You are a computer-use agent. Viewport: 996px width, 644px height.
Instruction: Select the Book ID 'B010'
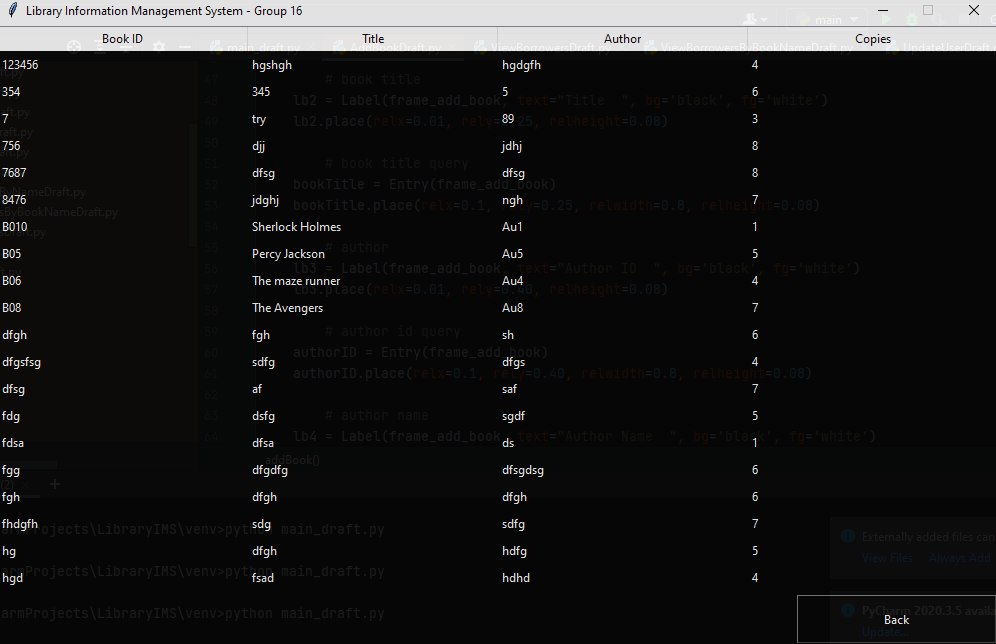click(x=15, y=227)
